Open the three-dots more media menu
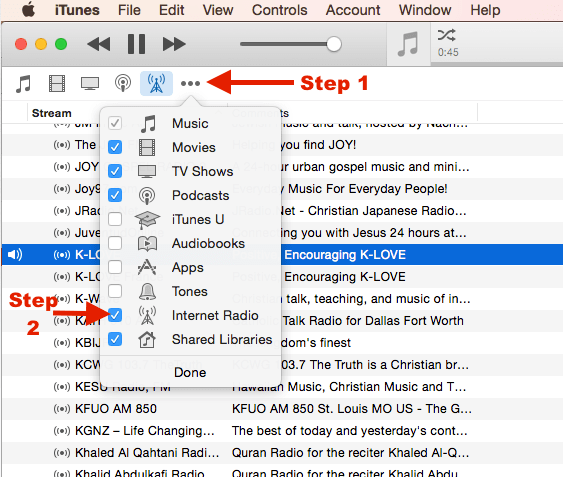The width and height of the screenshot is (563, 477). pos(190,84)
